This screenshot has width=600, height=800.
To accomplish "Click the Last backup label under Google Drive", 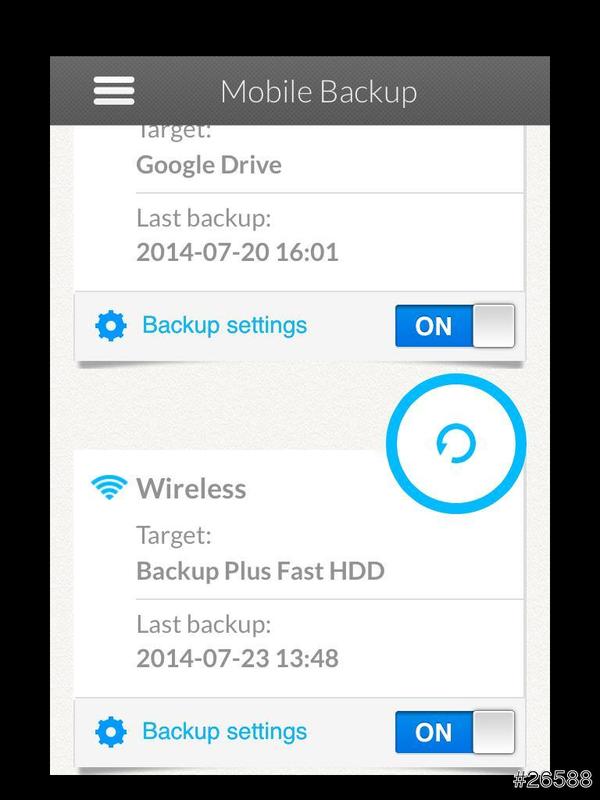I will 204,218.
